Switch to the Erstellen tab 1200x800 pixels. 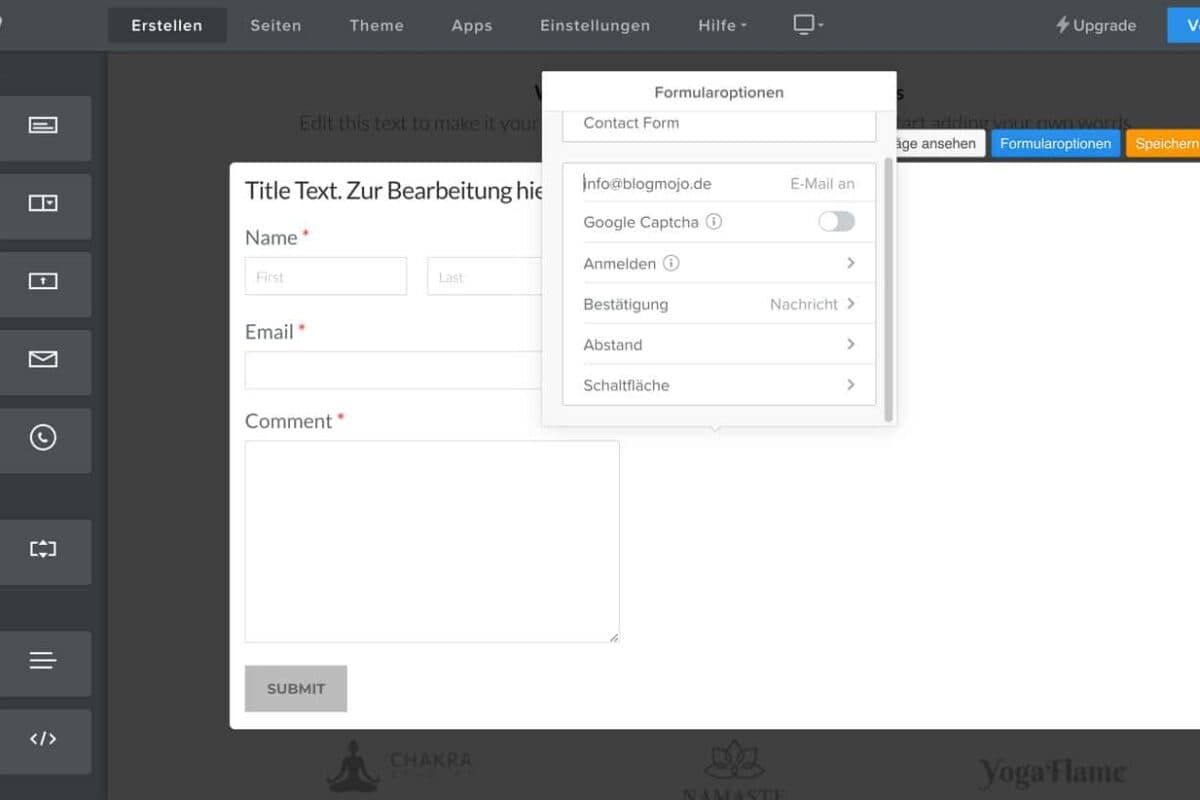[x=166, y=25]
